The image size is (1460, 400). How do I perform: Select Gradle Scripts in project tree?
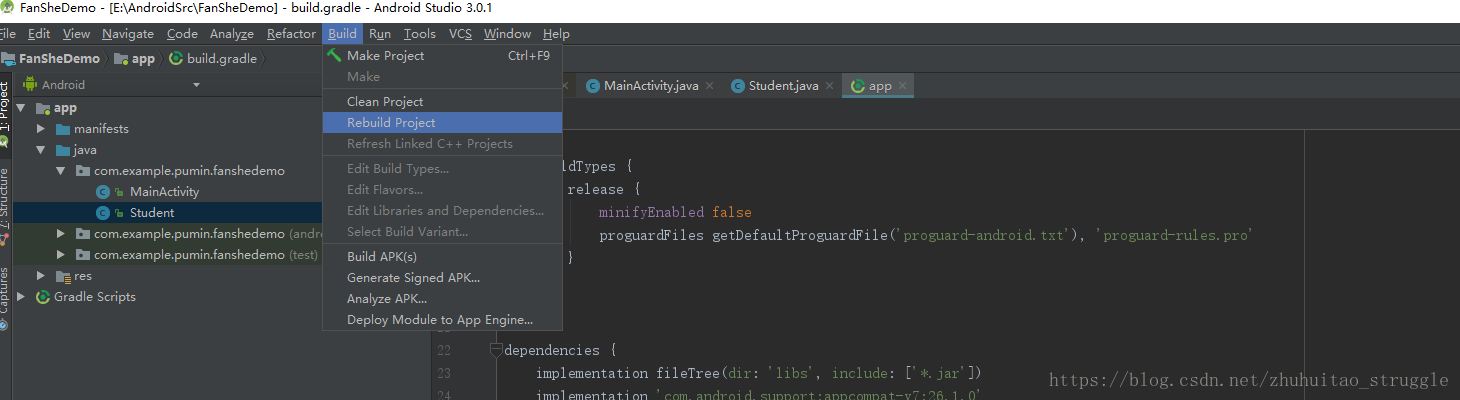95,297
